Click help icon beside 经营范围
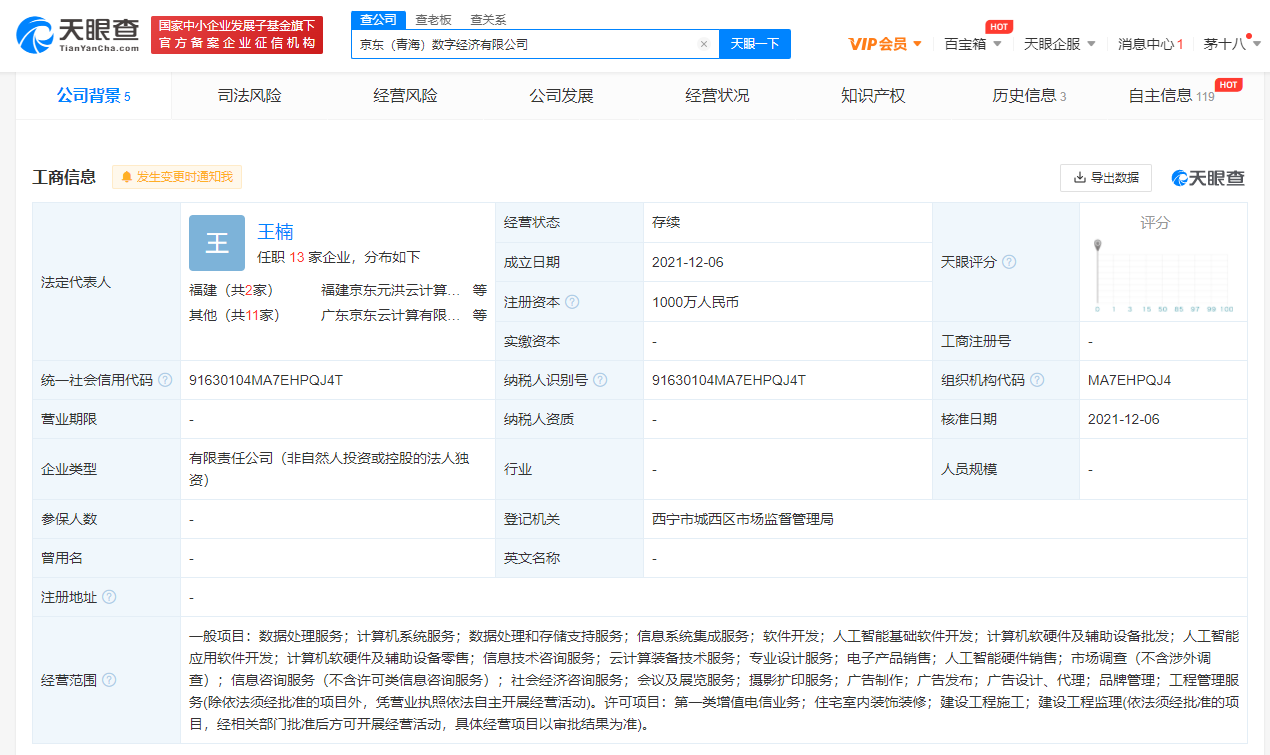This screenshot has height=755, width=1270. coord(109,680)
